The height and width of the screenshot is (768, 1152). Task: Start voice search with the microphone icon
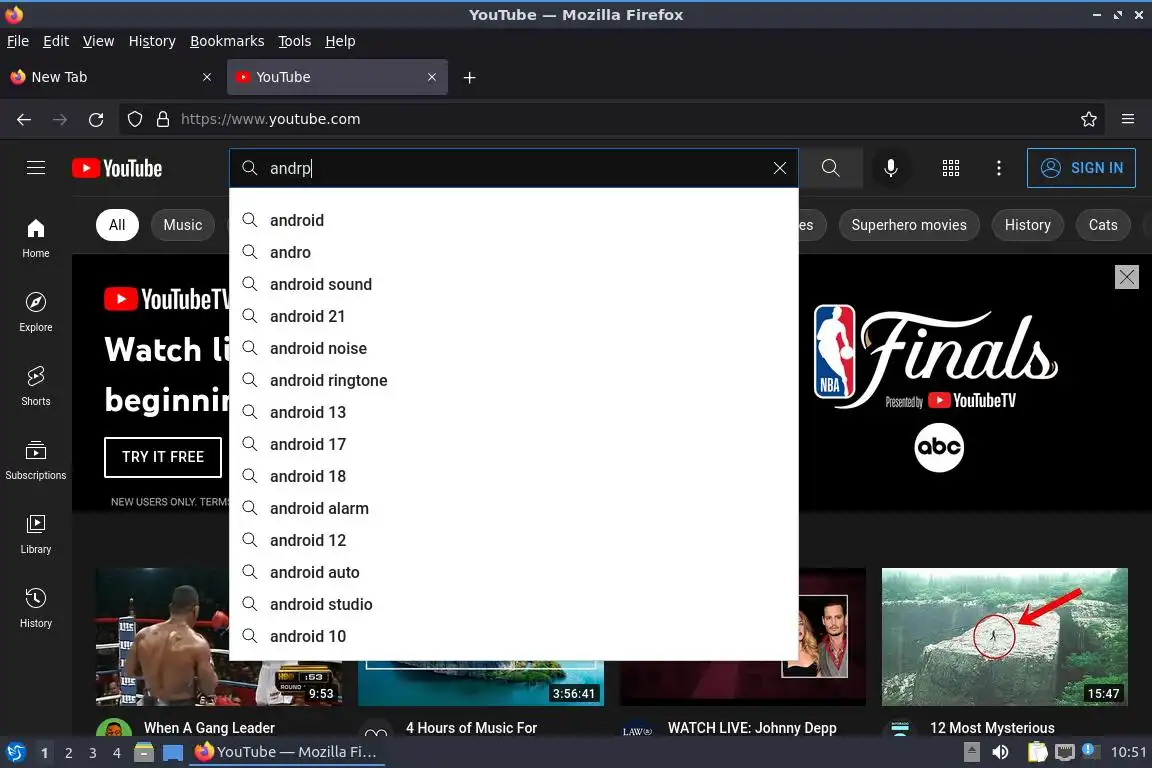[x=890, y=168]
